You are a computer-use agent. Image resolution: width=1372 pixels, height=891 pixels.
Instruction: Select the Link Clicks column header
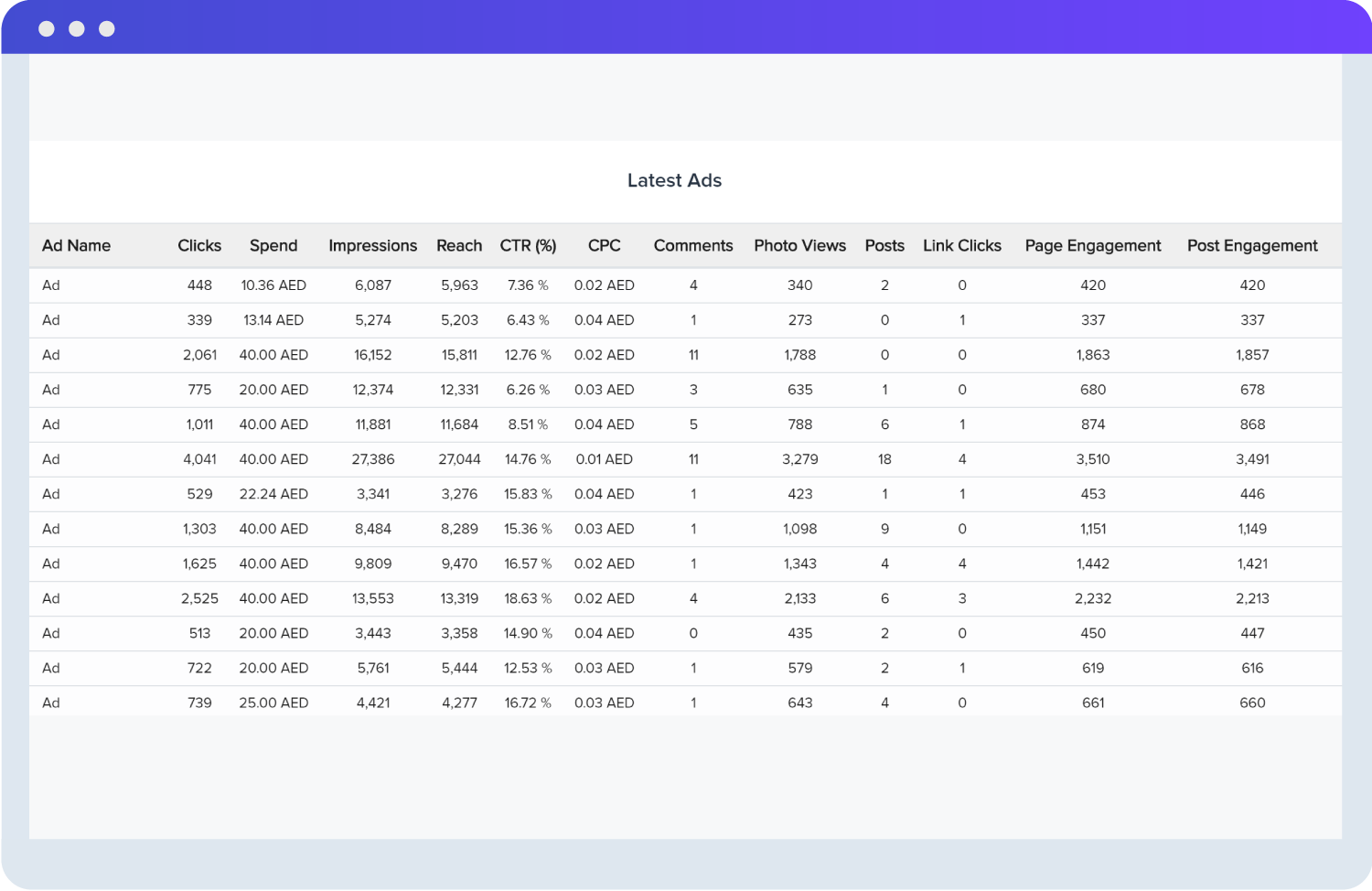(x=961, y=245)
